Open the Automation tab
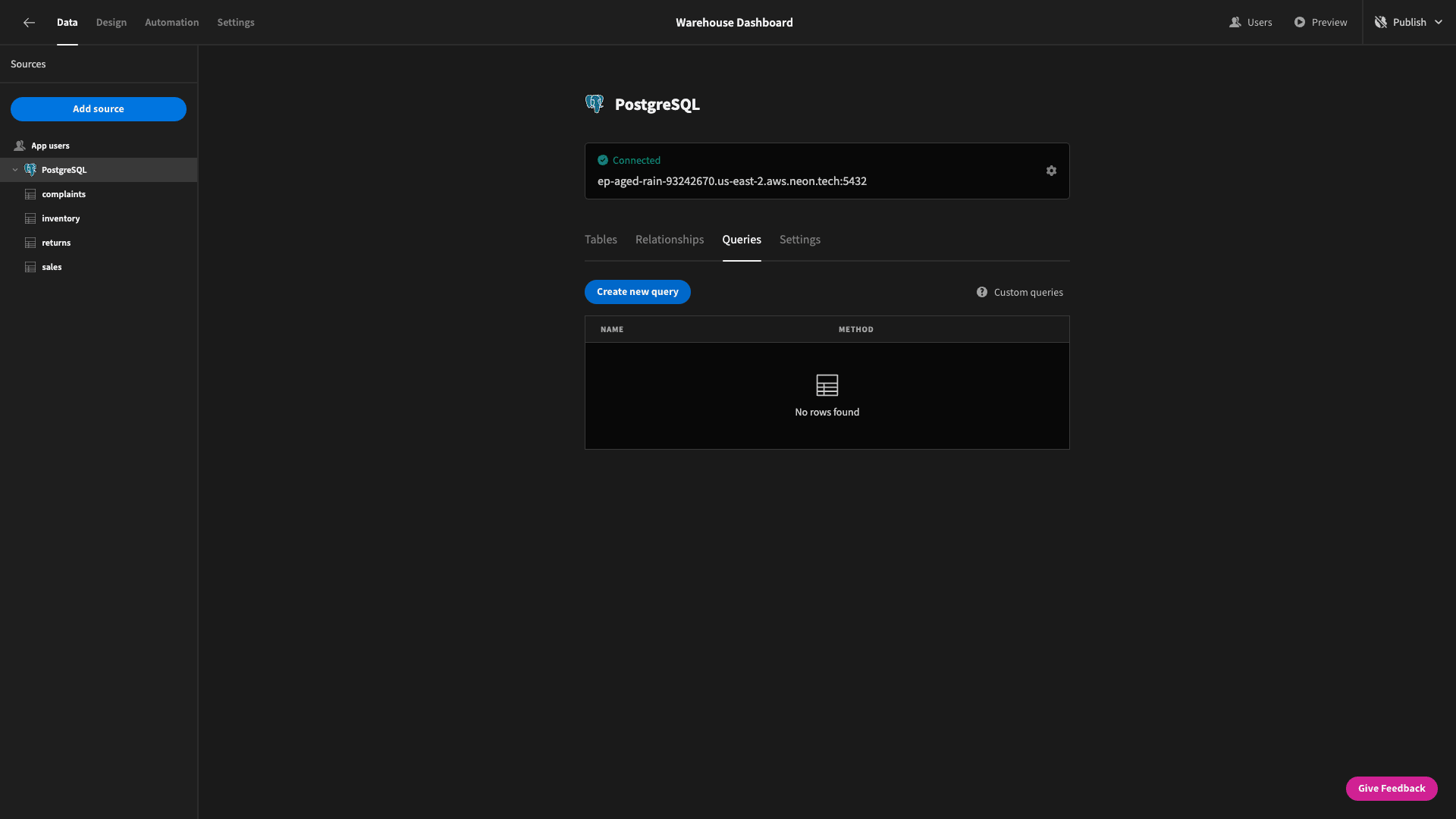1456x819 pixels. 172,23
